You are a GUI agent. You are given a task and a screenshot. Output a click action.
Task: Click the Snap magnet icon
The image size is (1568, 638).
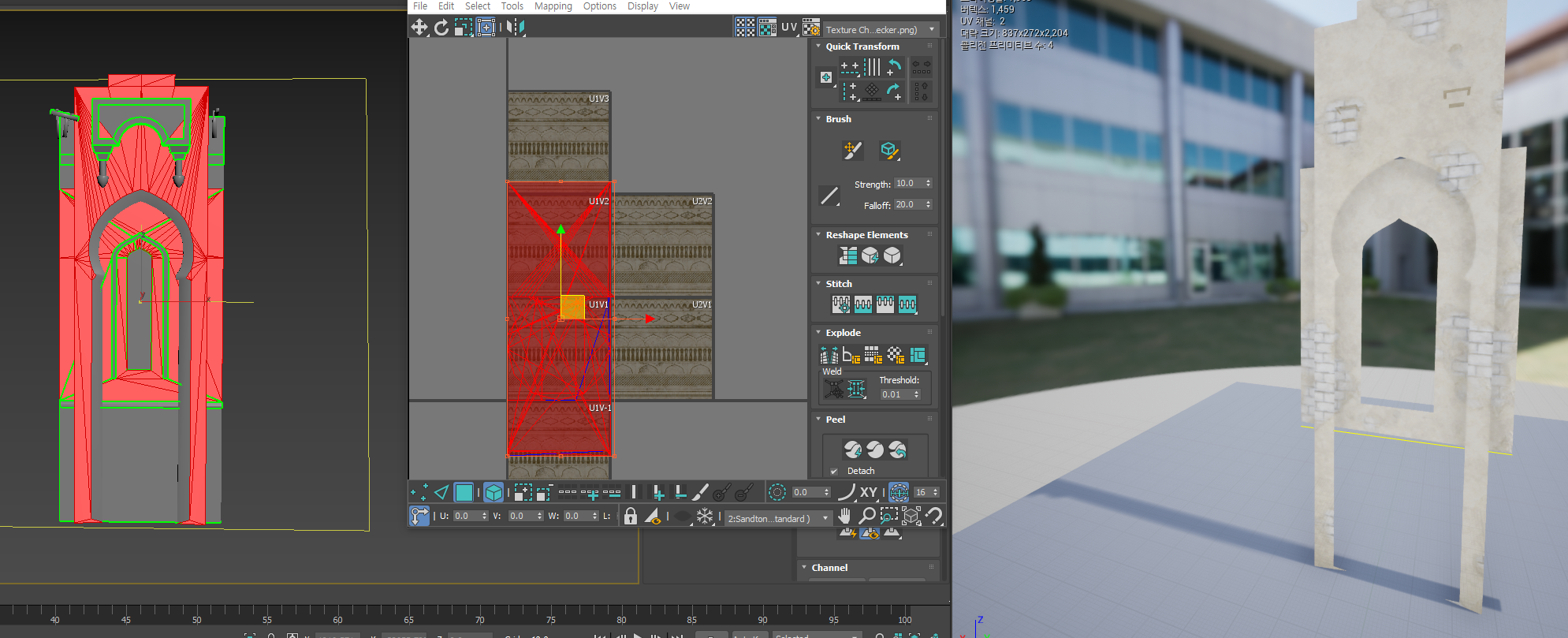934,516
